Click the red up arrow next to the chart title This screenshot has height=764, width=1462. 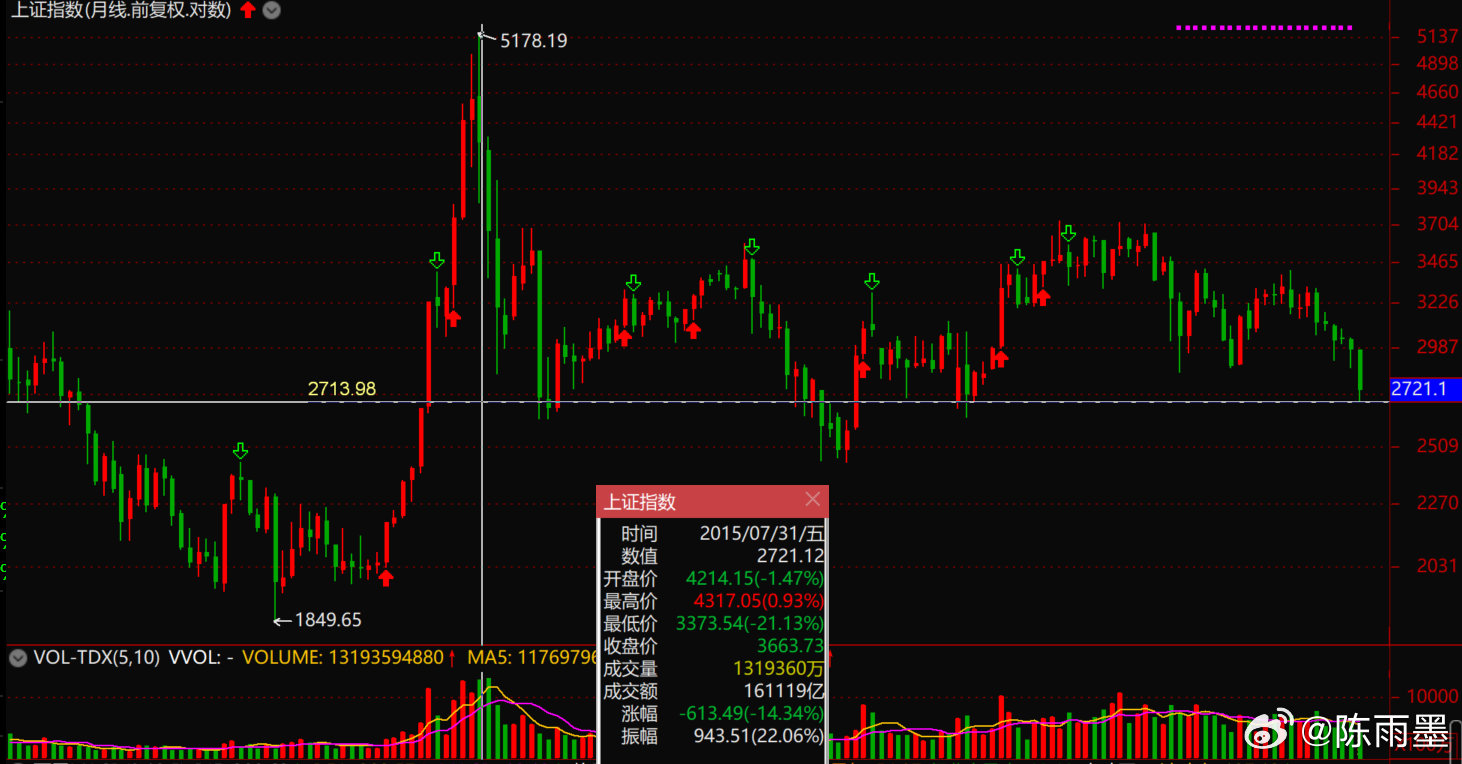(x=247, y=11)
